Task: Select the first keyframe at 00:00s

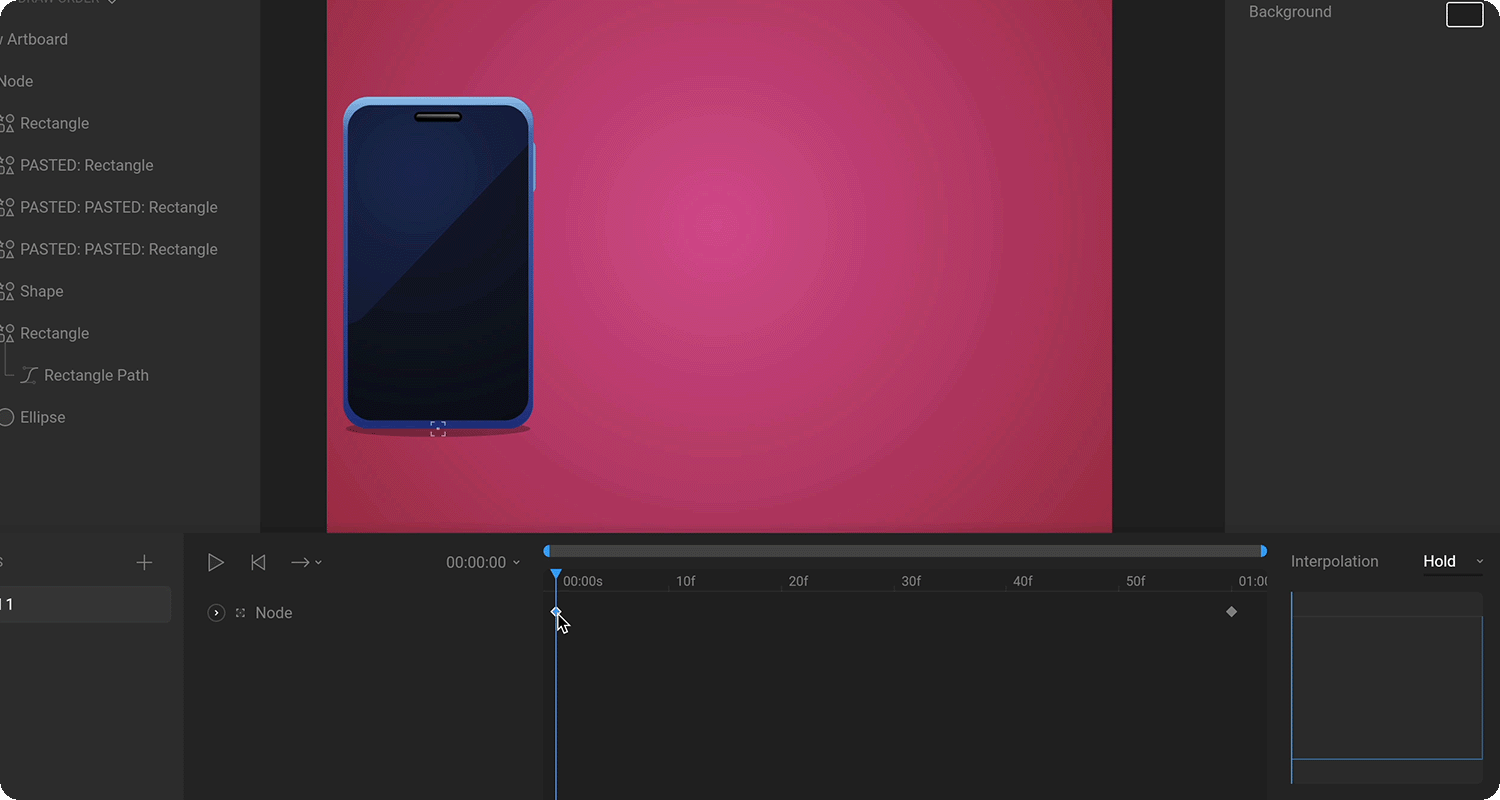Action: tap(556, 612)
